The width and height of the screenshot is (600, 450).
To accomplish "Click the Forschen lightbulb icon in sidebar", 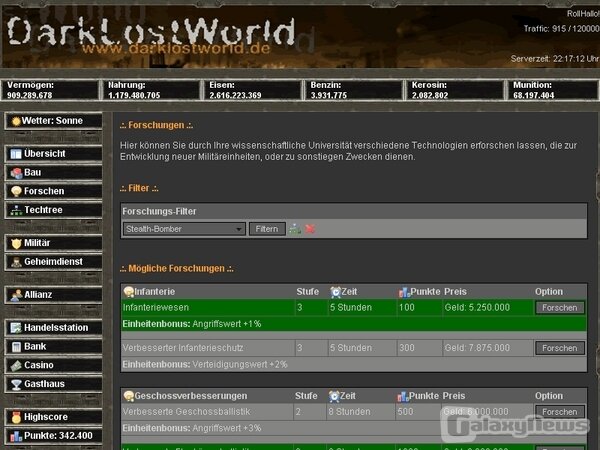I will (16, 191).
